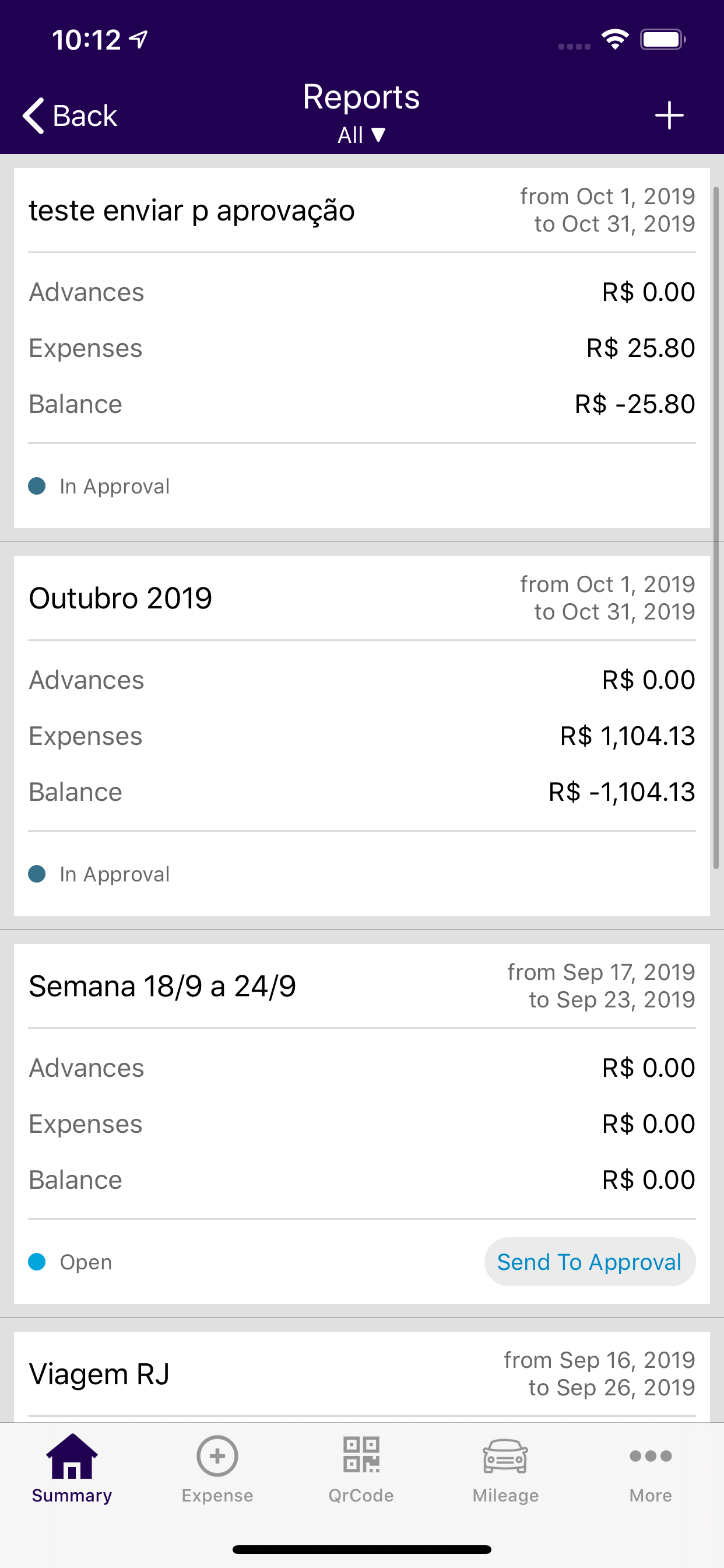
Task: Tap the Reports title header
Action: (x=361, y=97)
